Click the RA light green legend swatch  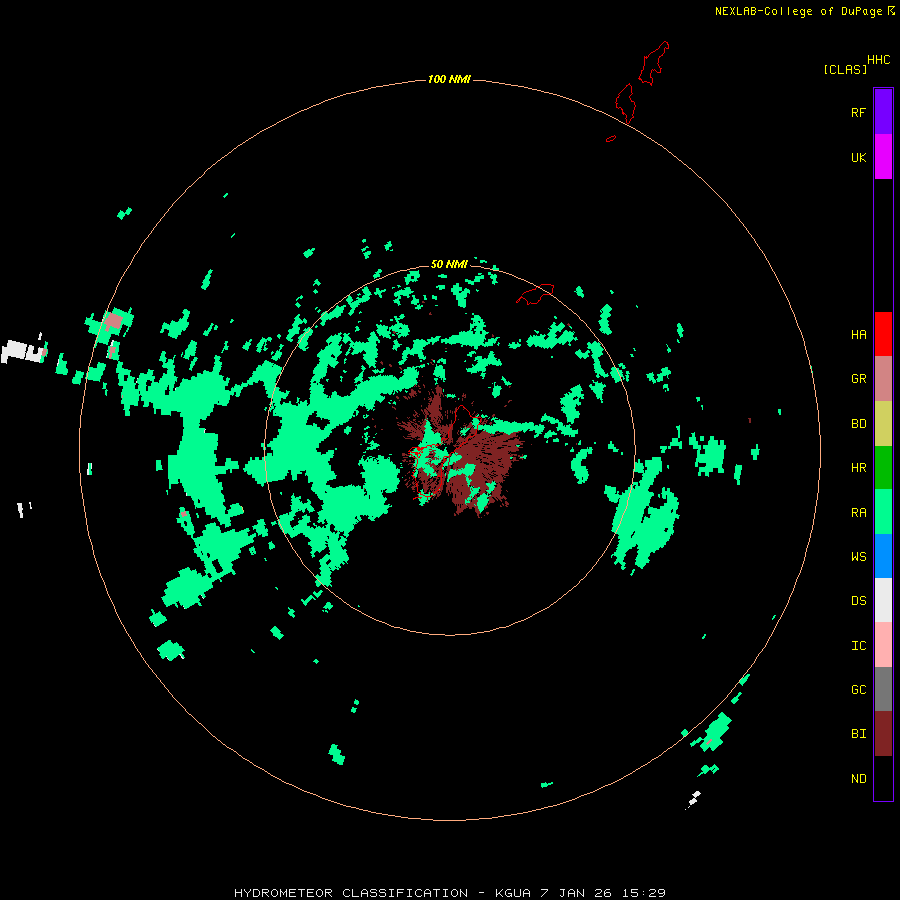883,512
